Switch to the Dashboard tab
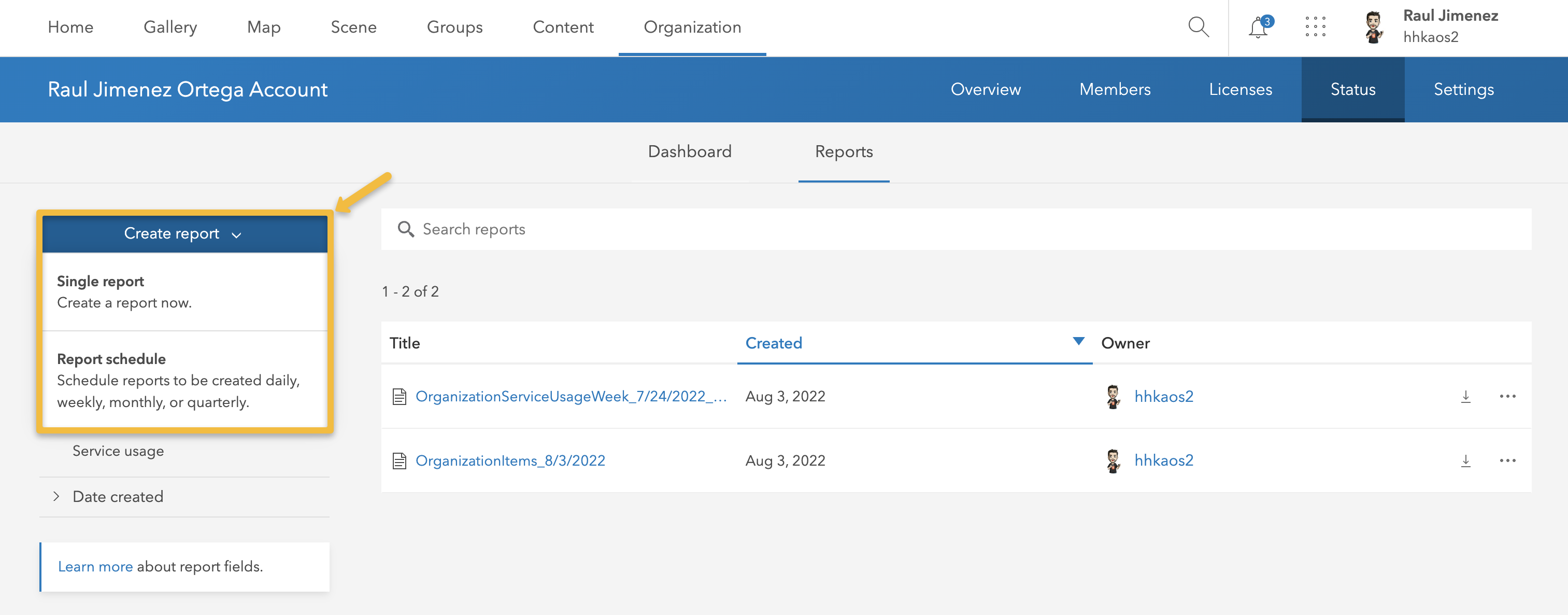 [690, 151]
